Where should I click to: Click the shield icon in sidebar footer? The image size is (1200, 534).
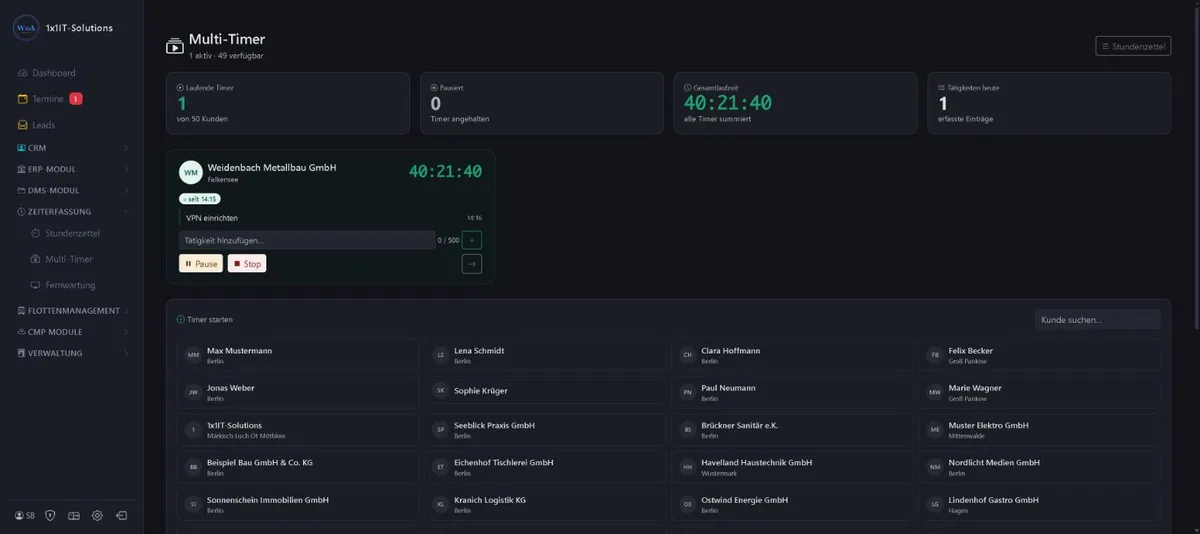50,515
